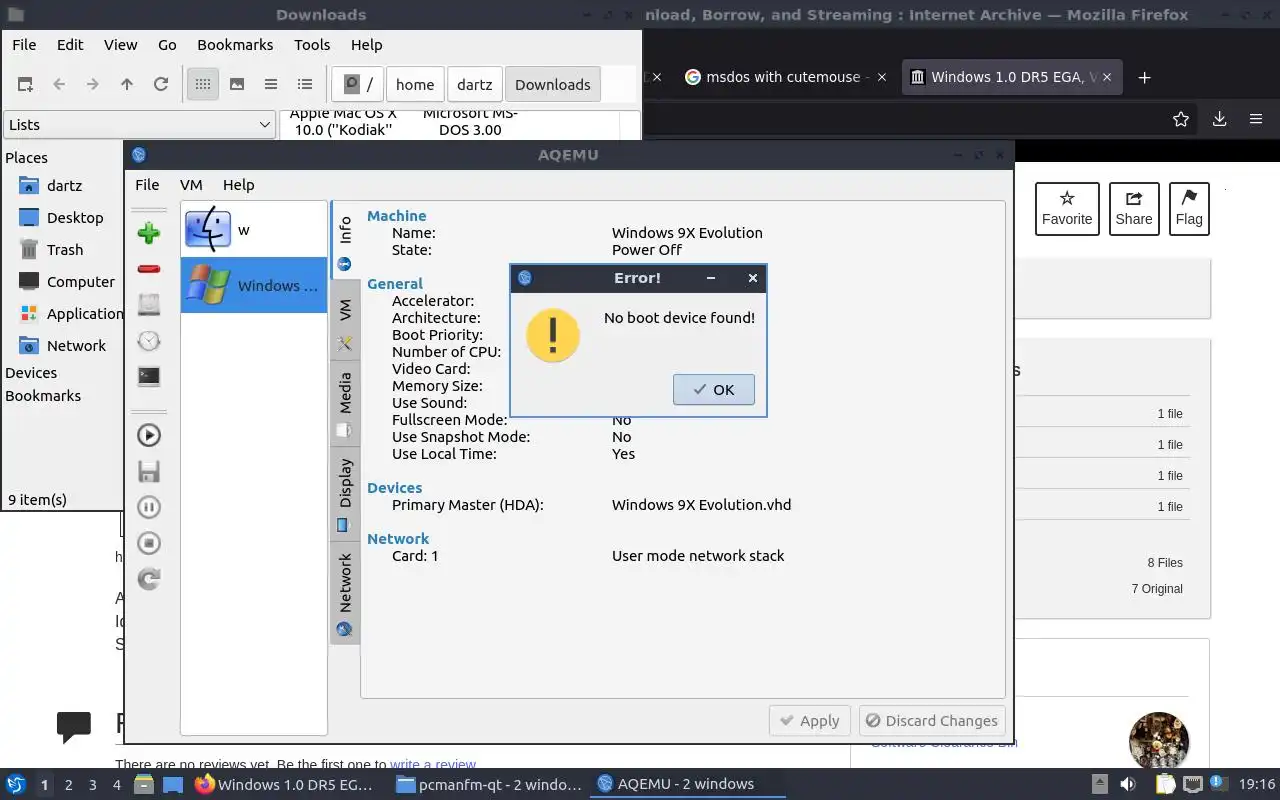This screenshot has width=1280, height=800.
Task: Stop the virtual machine in AQEMU
Action: click(149, 543)
